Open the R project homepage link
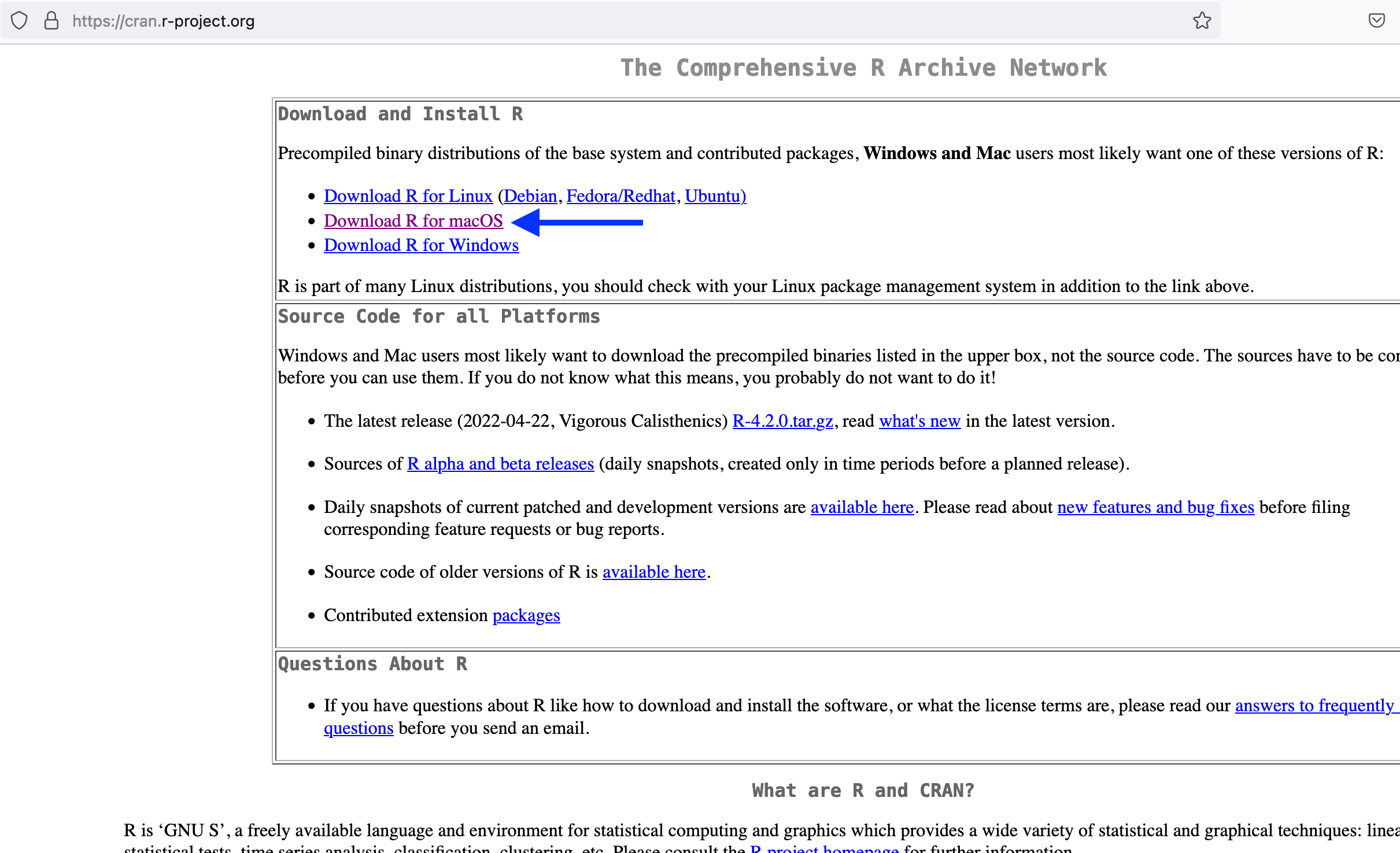This screenshot has height=853, width=1400. (824, 849)
